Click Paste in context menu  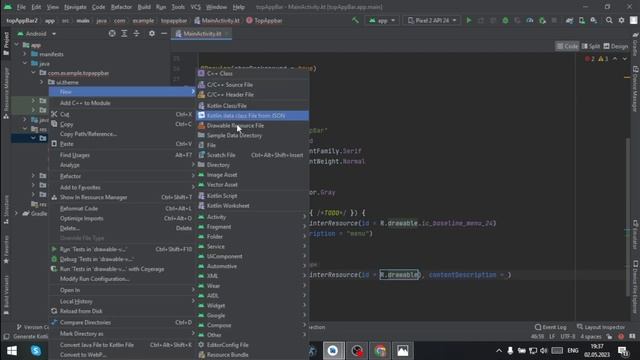click(x=122, y=144)
